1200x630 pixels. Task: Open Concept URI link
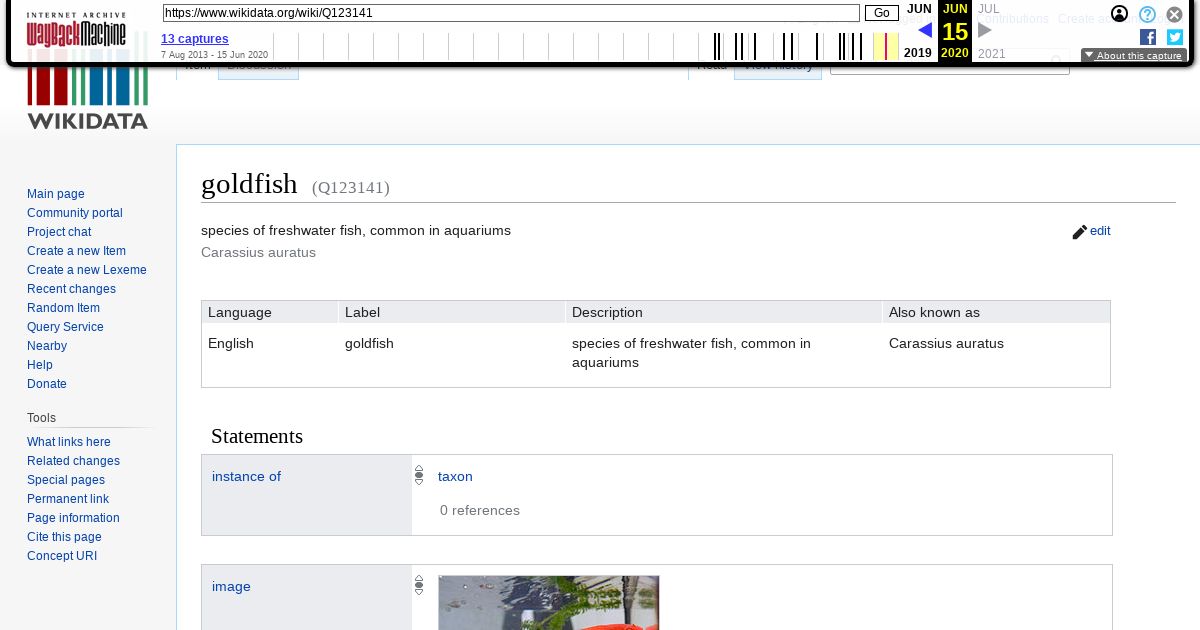pos(62,556)
